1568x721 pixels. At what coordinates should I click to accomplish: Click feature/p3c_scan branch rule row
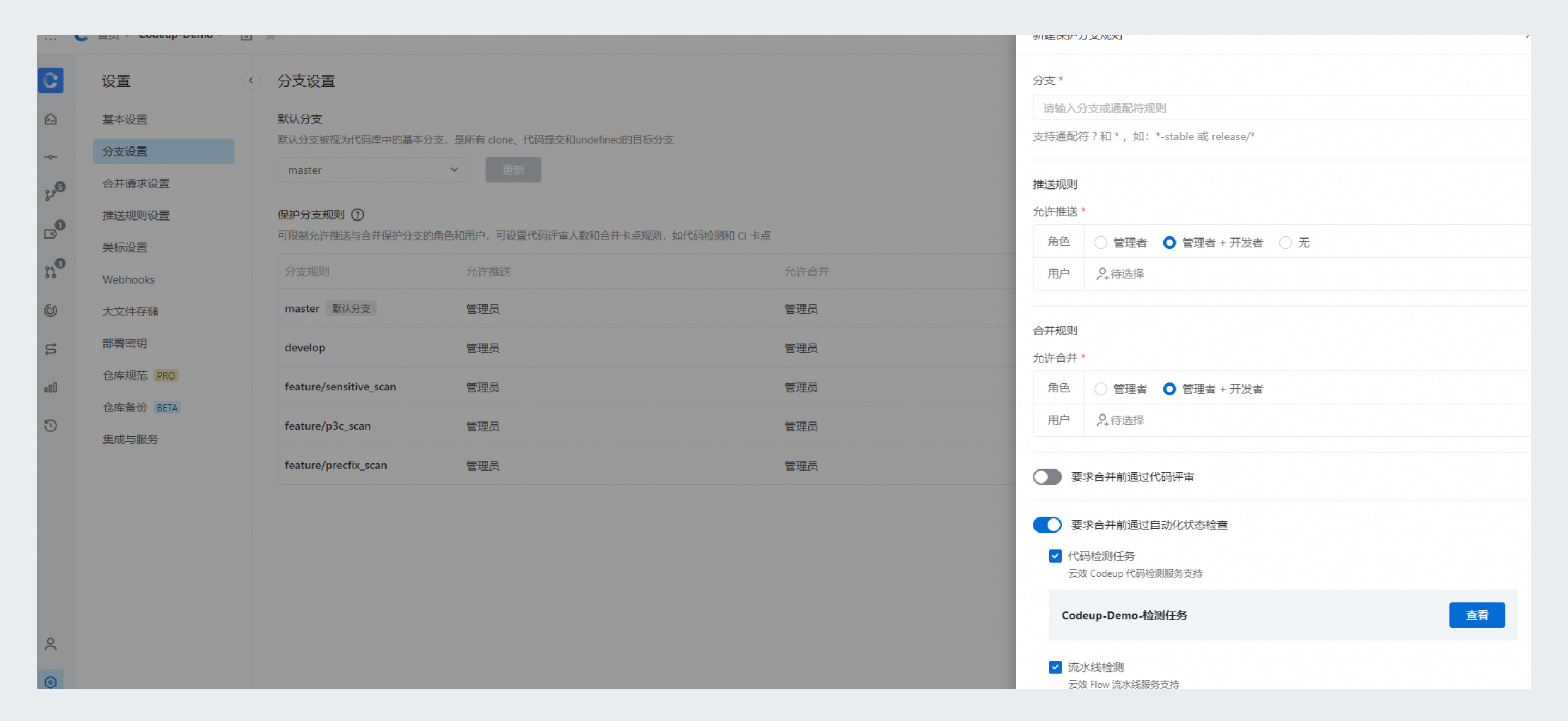[647, 426]
